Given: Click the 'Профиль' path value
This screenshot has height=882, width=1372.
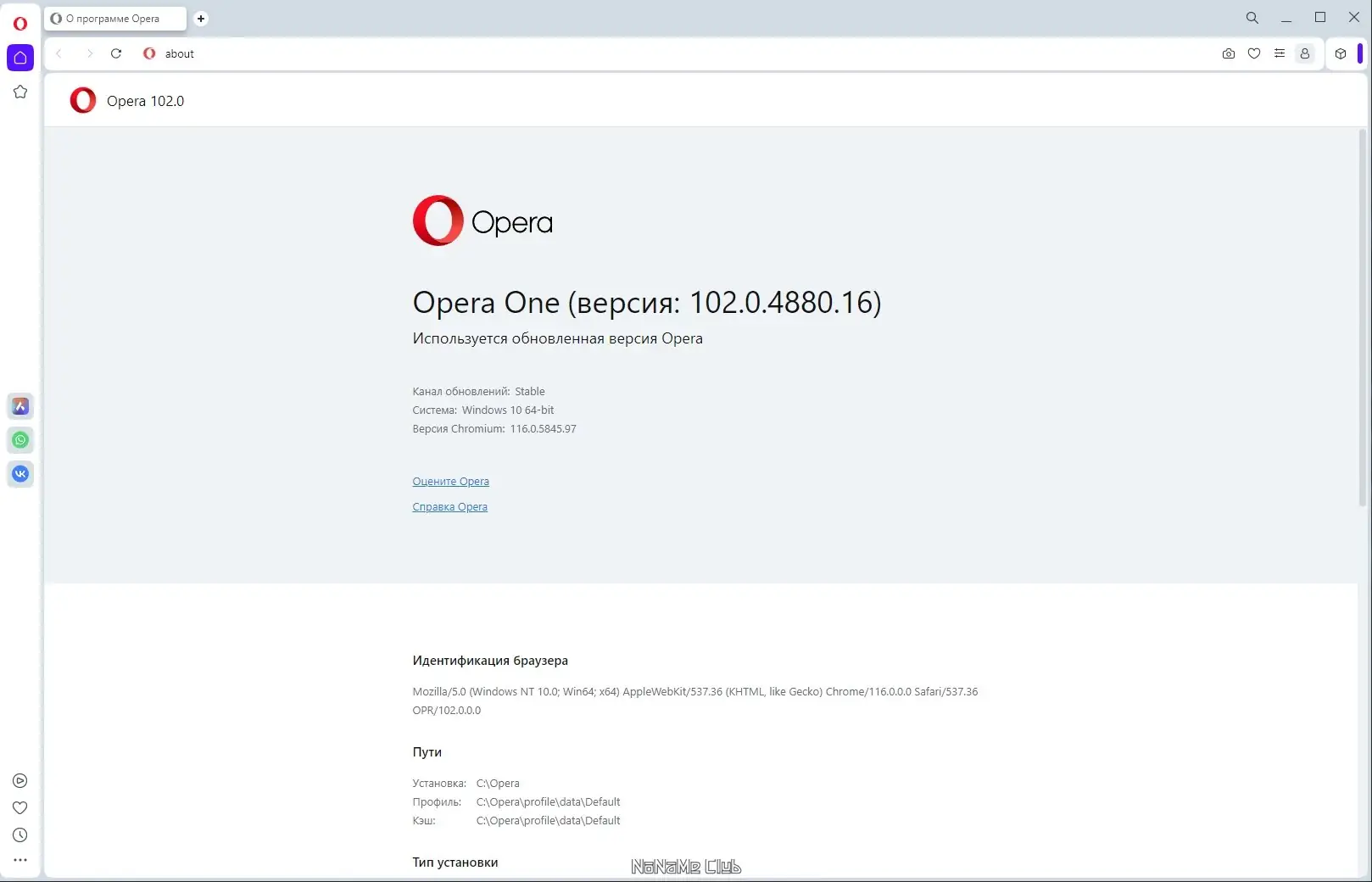Looking at the screenshot, I should click(x=548, y=802).
